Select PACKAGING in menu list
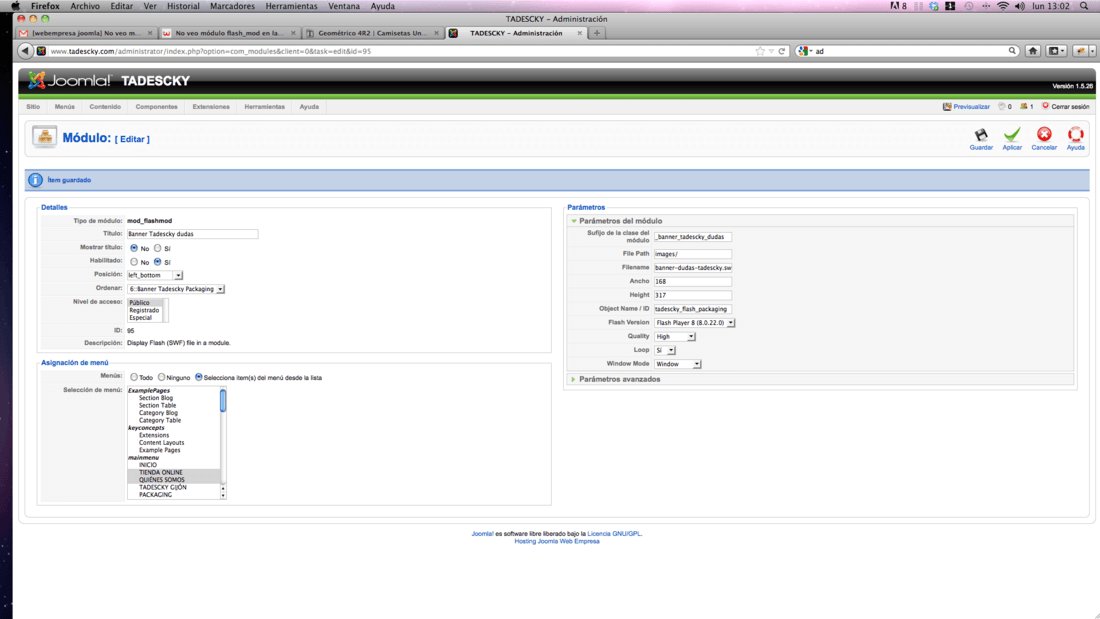Viewport: 1100px width, 619px height. coord(155,495)
